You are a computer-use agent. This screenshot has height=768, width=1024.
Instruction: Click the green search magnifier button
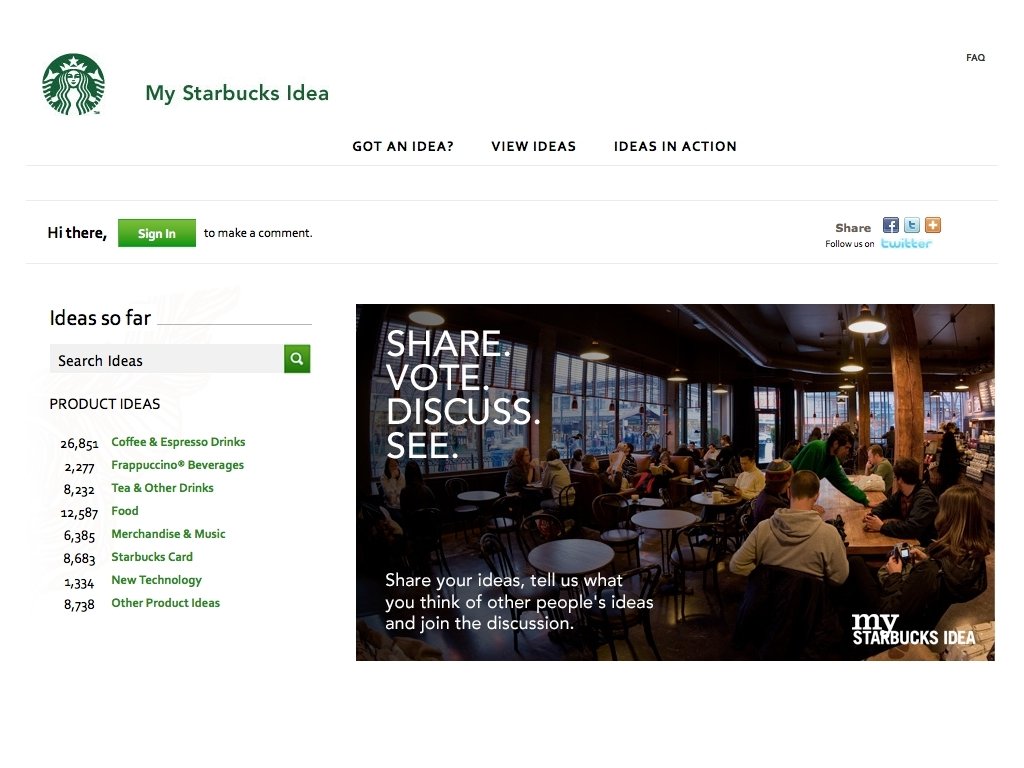[297, 359]
